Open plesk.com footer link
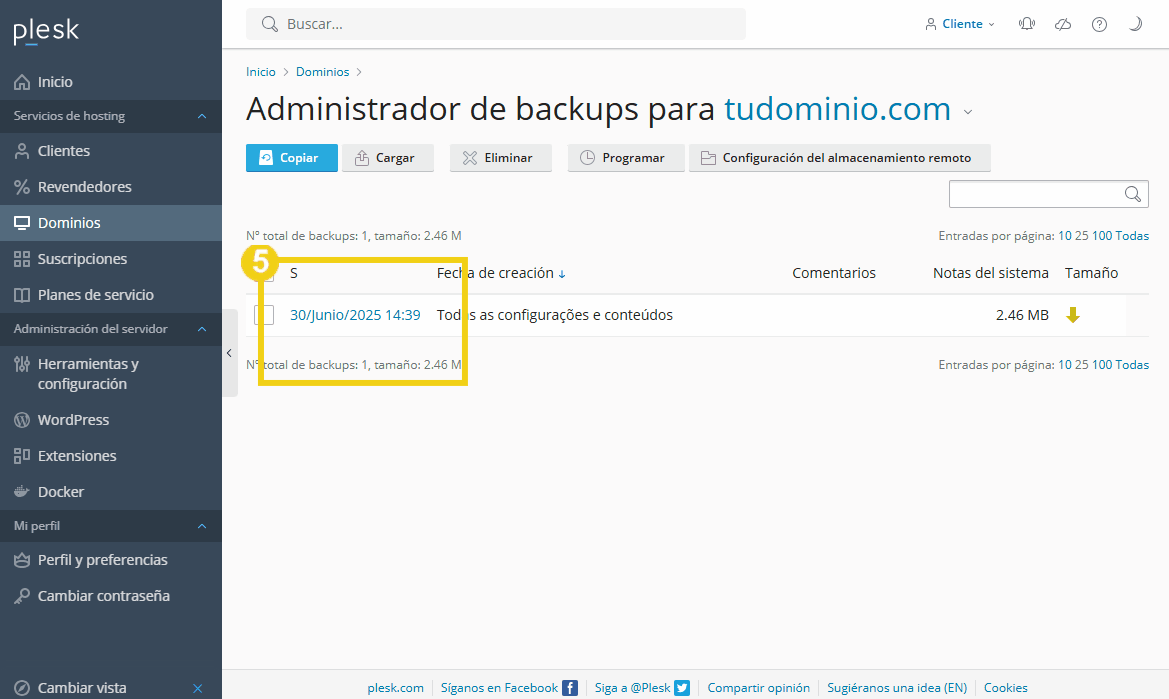The height and width of the screenshot is (699, 1169). (x=395, y=688)
